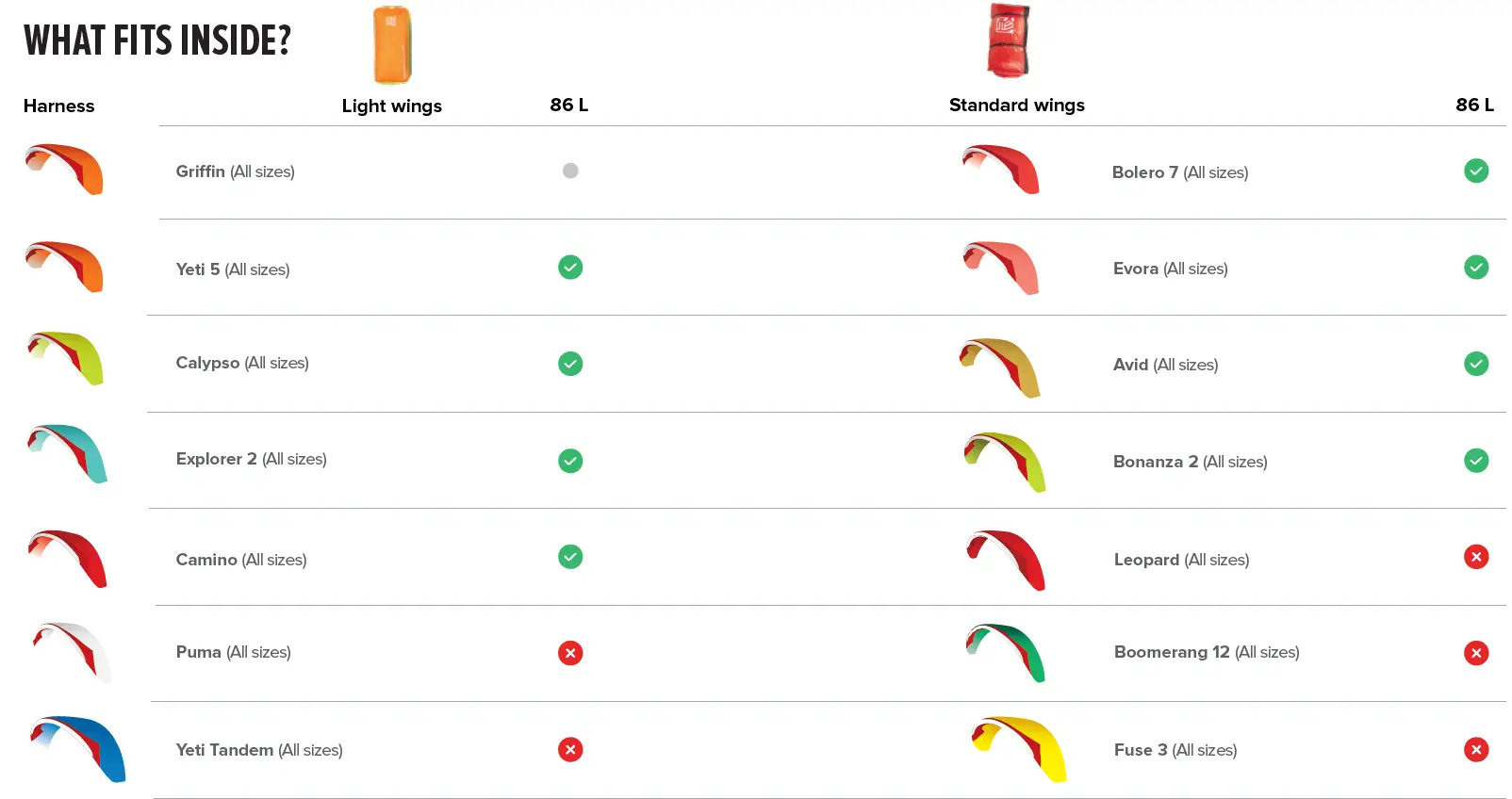
Task: Open the Bonanza 2 wing name link
Action: [x=1156, y=462]
